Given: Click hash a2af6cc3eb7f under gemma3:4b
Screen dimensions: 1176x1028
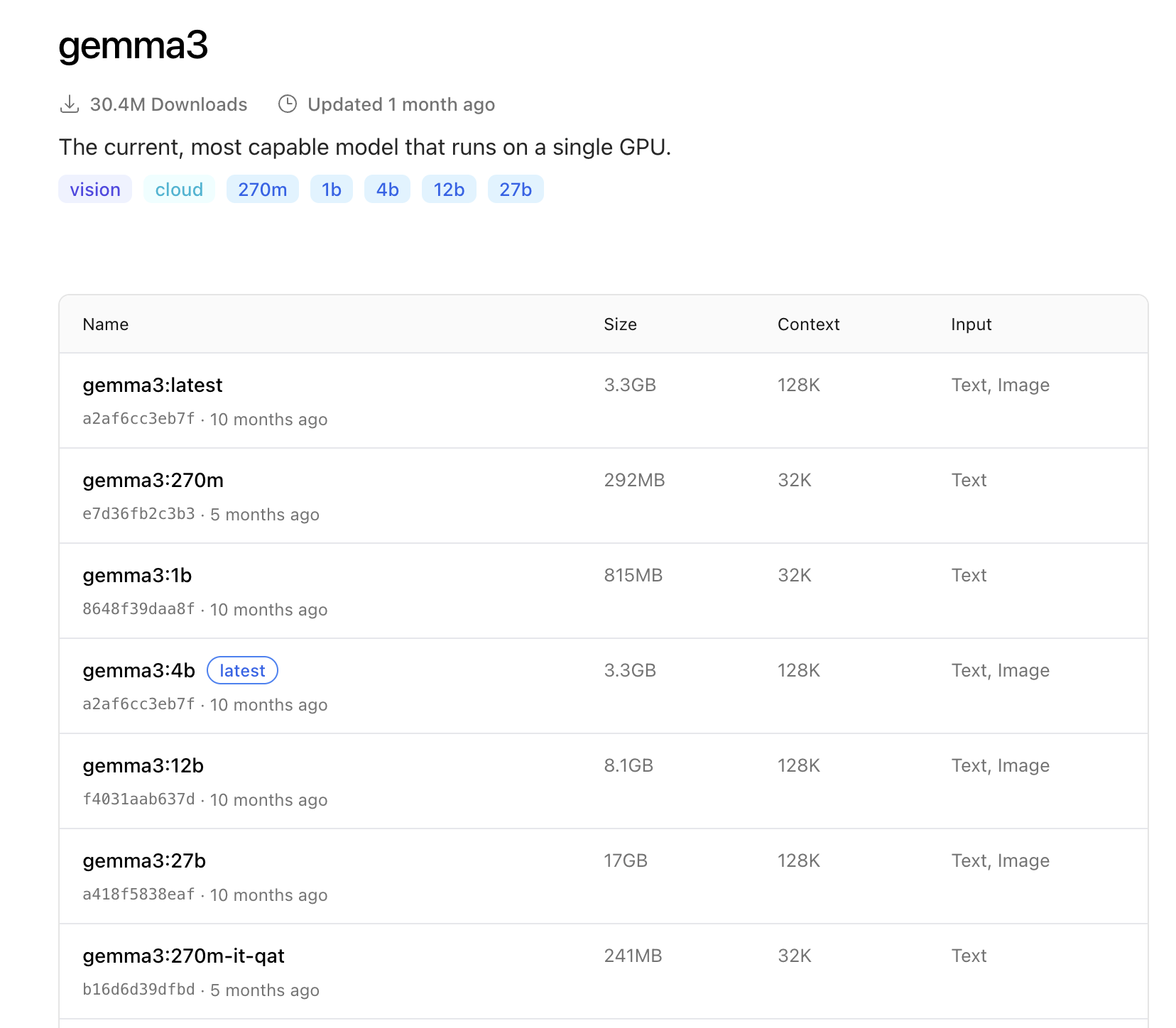Looking at the screenshot, I should tap(138, 704).
